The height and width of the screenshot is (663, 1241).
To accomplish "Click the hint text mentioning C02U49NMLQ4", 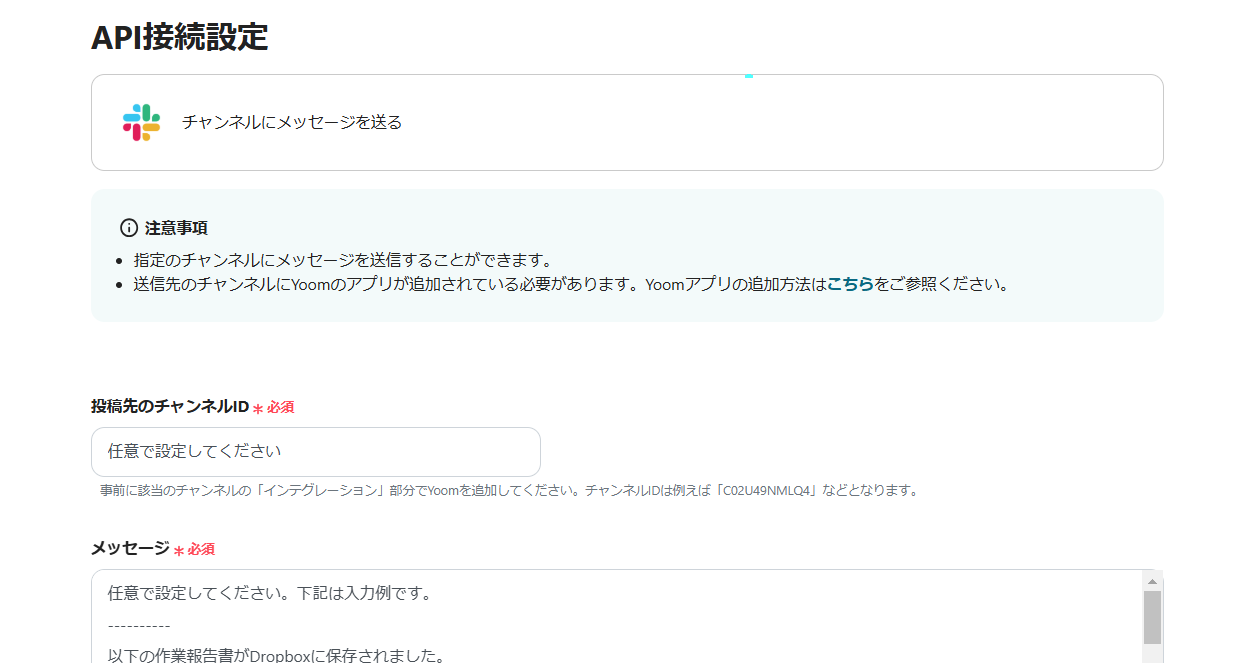I will click(x=509, y=491).
